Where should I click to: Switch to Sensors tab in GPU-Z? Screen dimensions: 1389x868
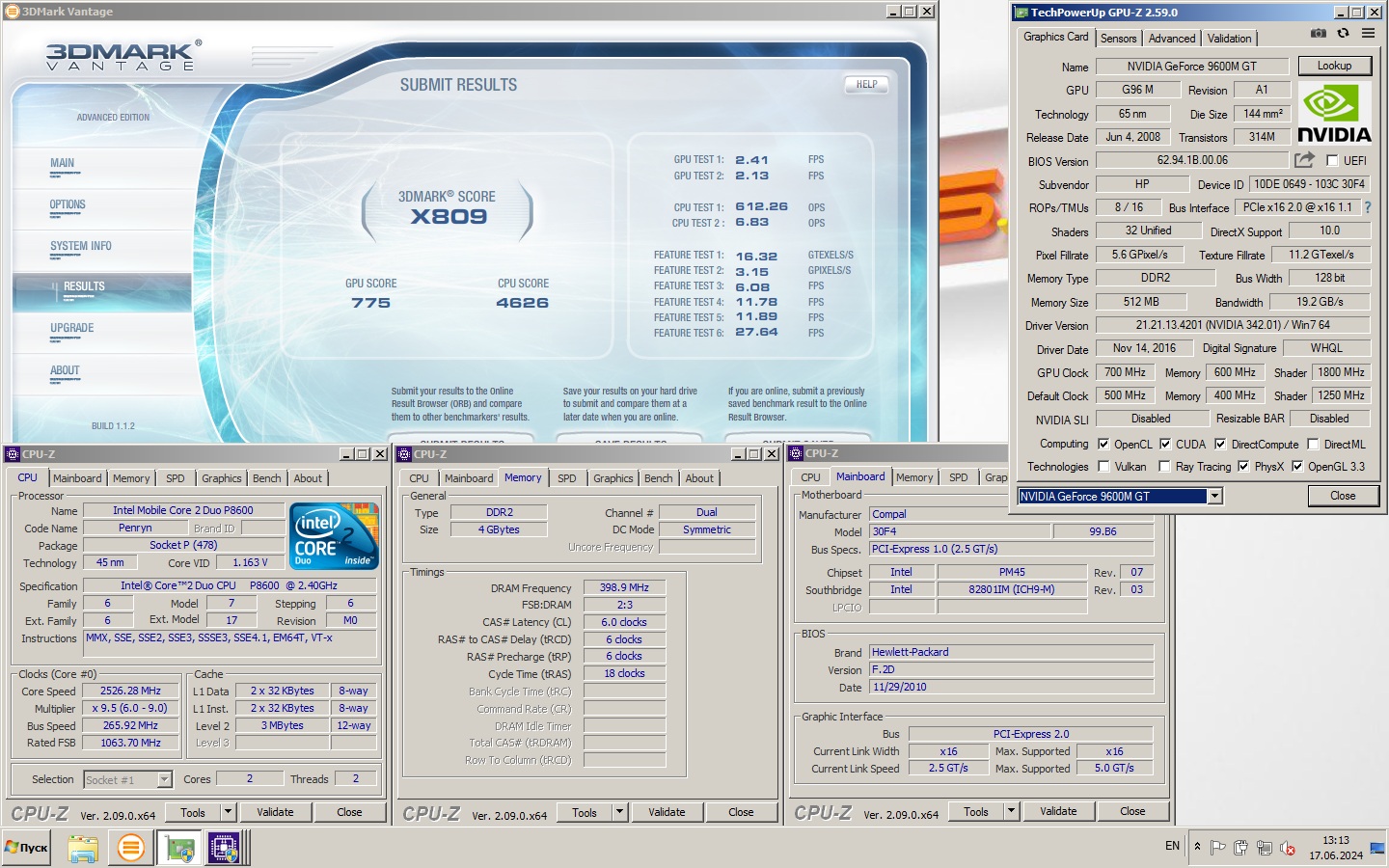point(1119,39)
